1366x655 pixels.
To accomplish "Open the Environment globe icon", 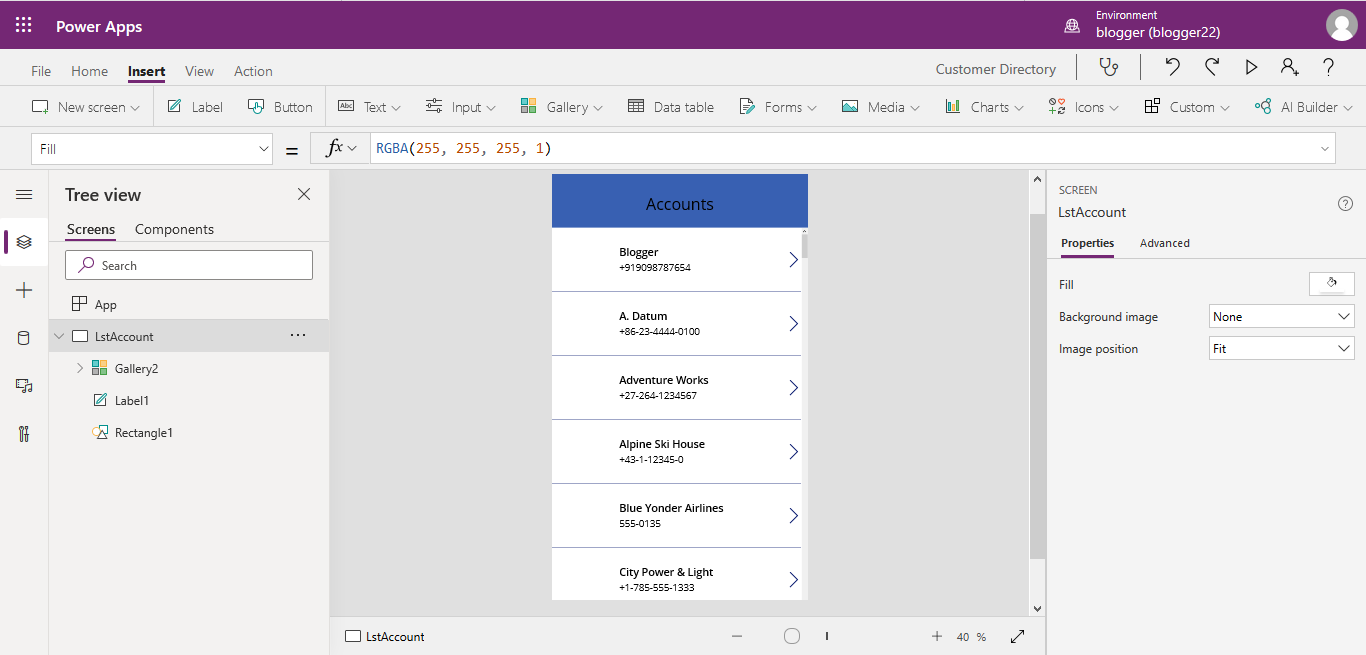I will click(x=1072, y=25).
